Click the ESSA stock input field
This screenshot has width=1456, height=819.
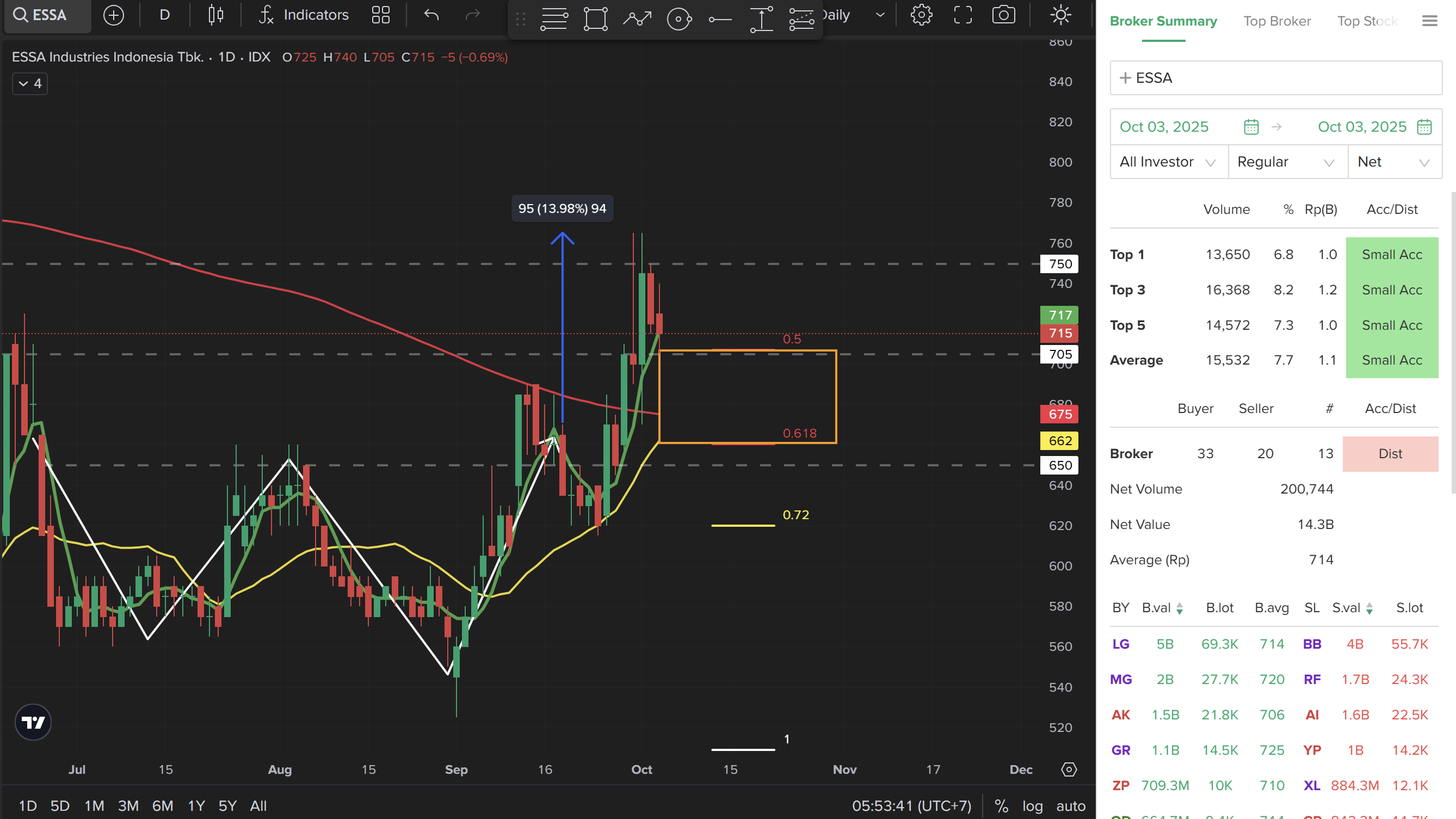click(1275, 78)
